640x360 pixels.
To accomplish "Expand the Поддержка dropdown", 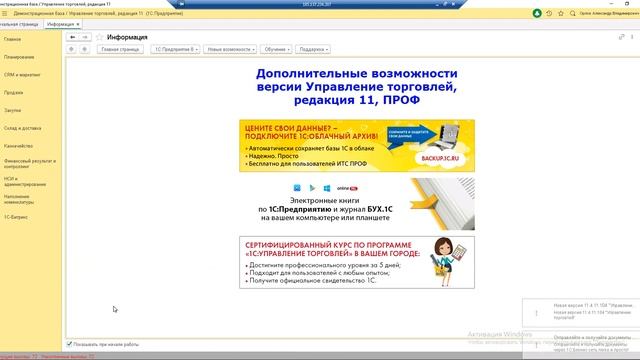I will tap(313, 49).
